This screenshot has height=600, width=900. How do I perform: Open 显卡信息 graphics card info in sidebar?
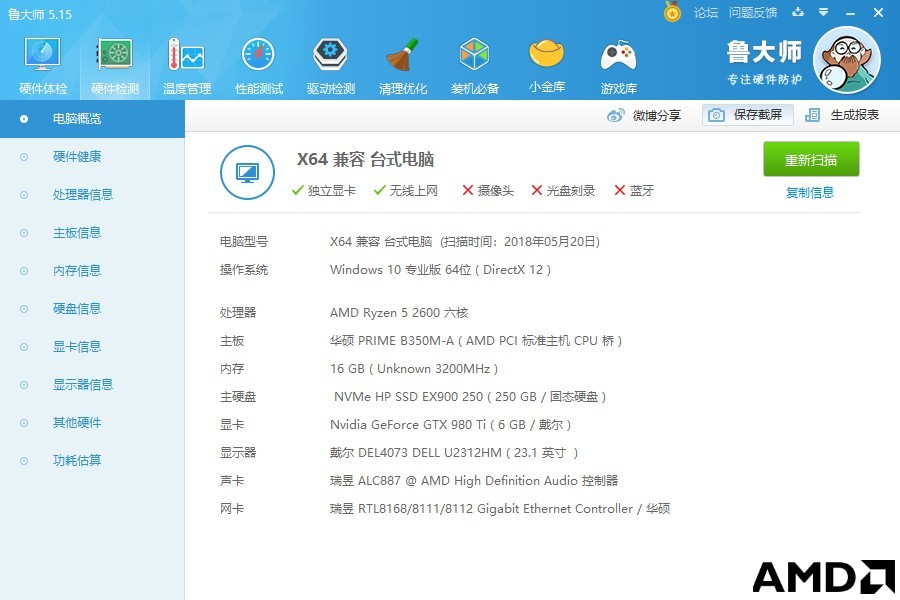pos(92,346)
